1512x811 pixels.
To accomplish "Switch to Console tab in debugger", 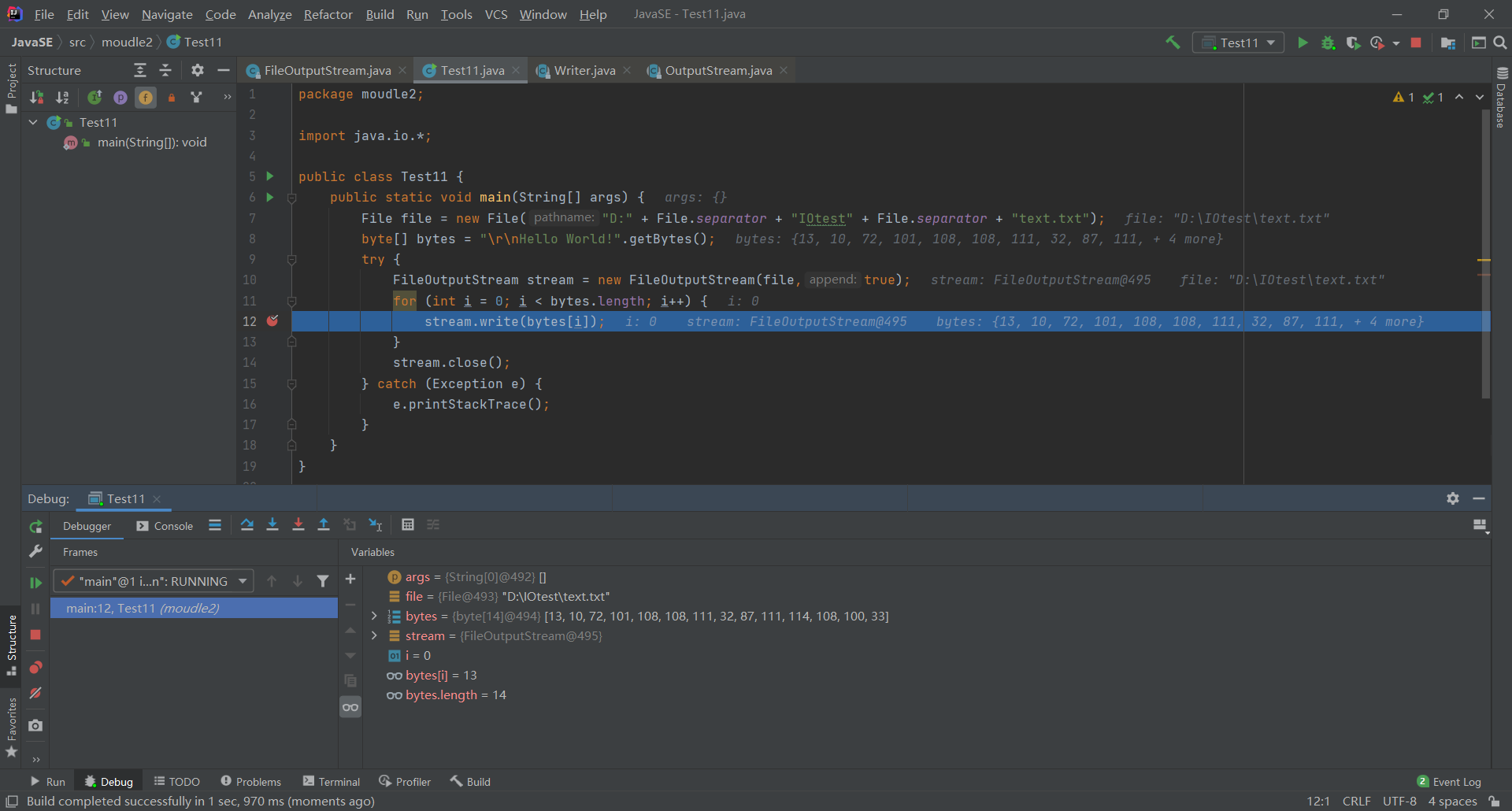I will click(x=165, y=526).
